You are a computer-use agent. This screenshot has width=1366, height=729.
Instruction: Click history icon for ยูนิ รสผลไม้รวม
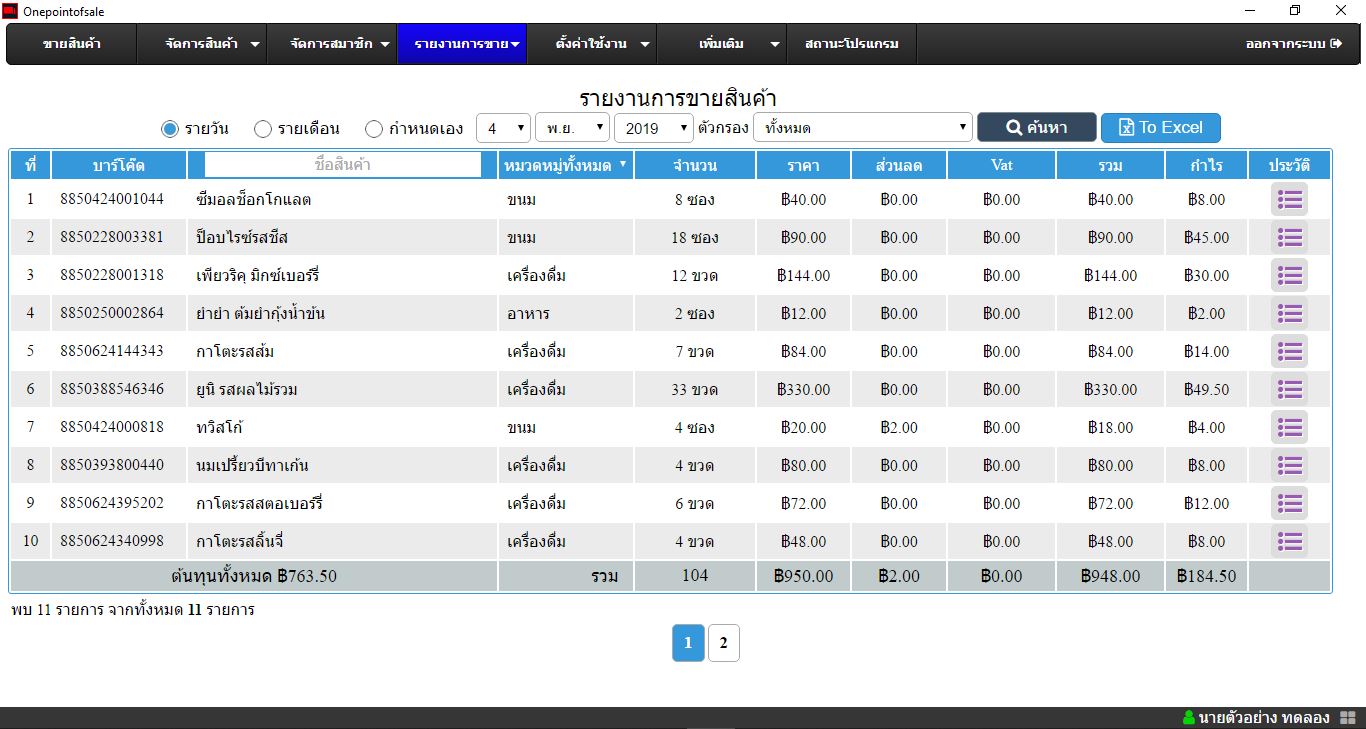(x=1289, y=389)
